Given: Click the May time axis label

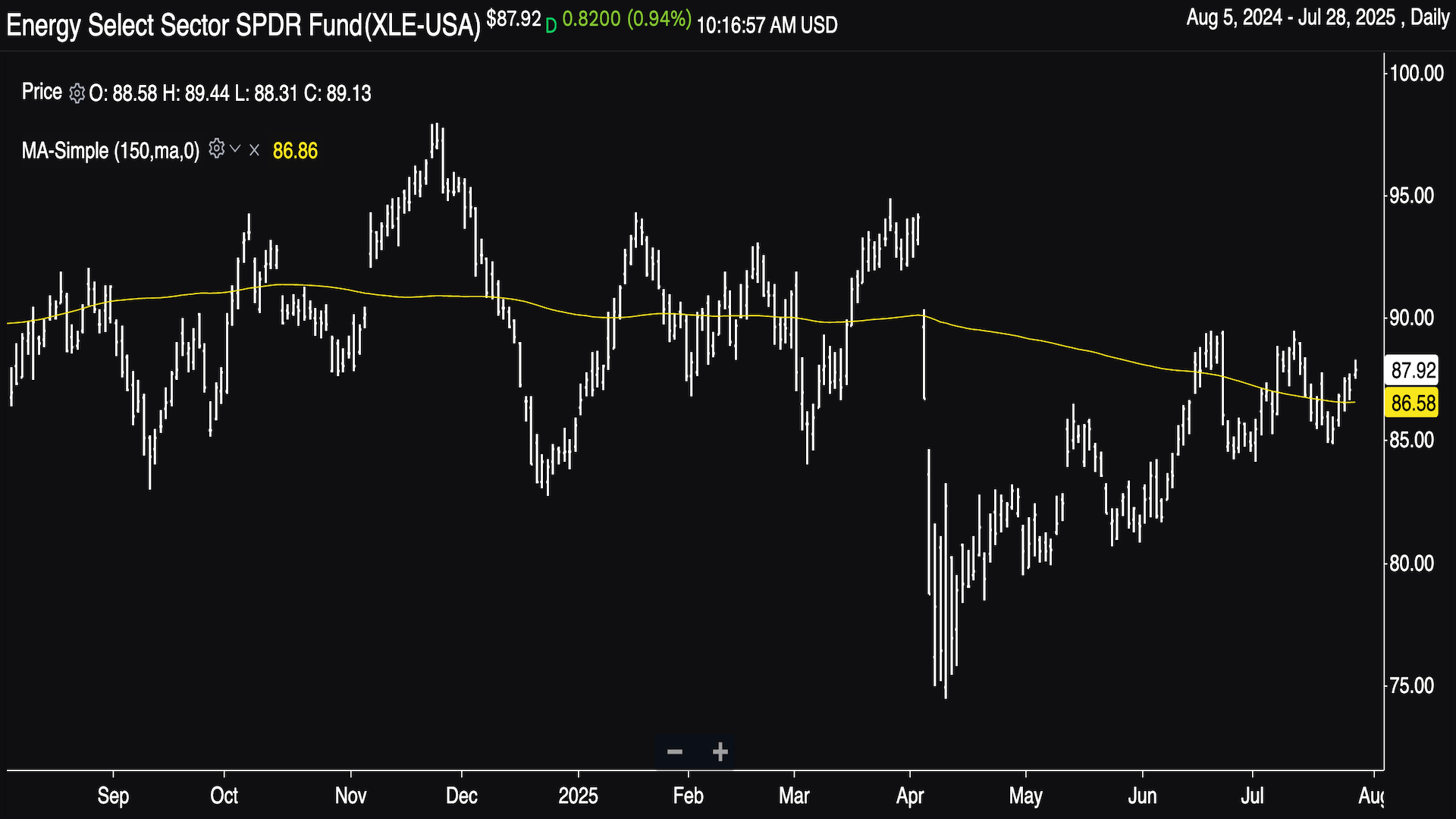Looking at the screenshot, I should click(1026, 795).
